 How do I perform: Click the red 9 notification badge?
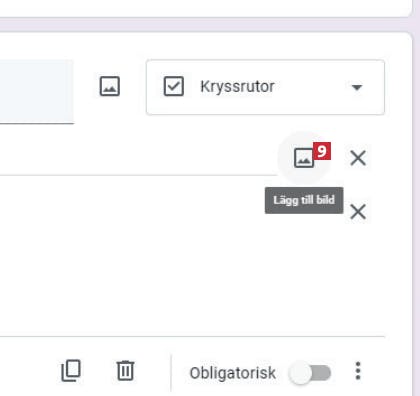pos(322,151)
